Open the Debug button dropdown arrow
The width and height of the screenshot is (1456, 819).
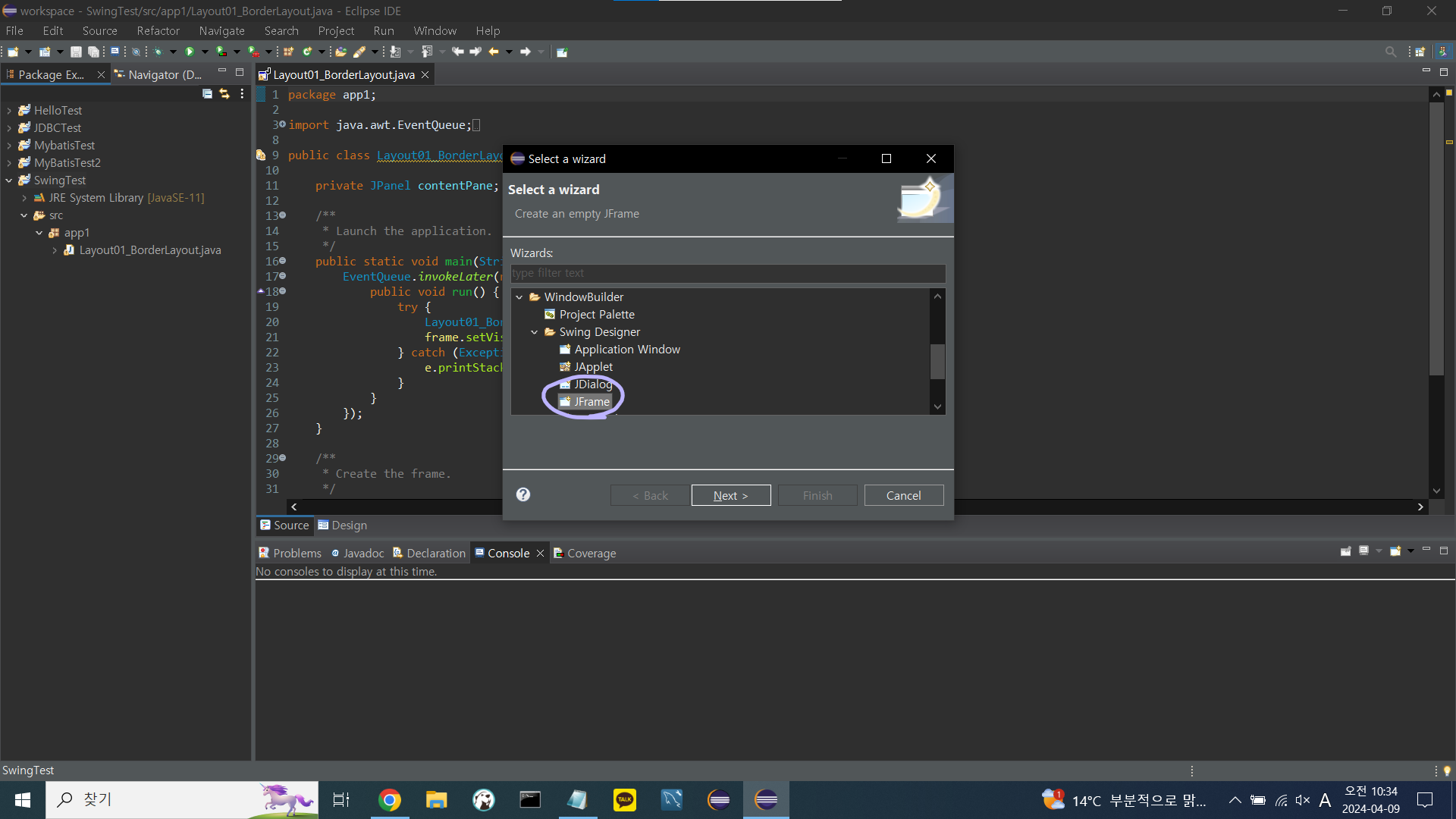(173, 52)
